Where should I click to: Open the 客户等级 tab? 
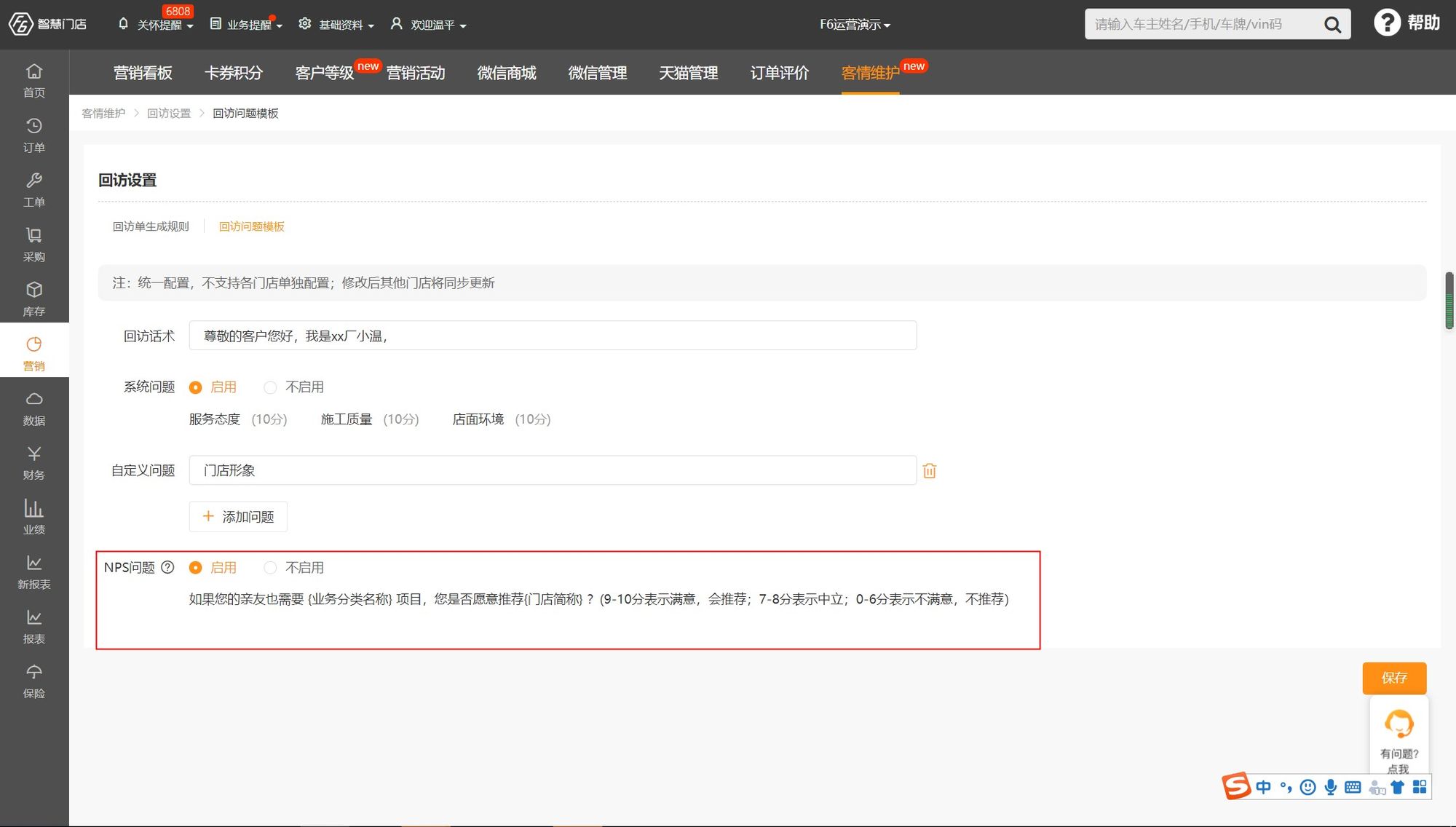point(325,73)
